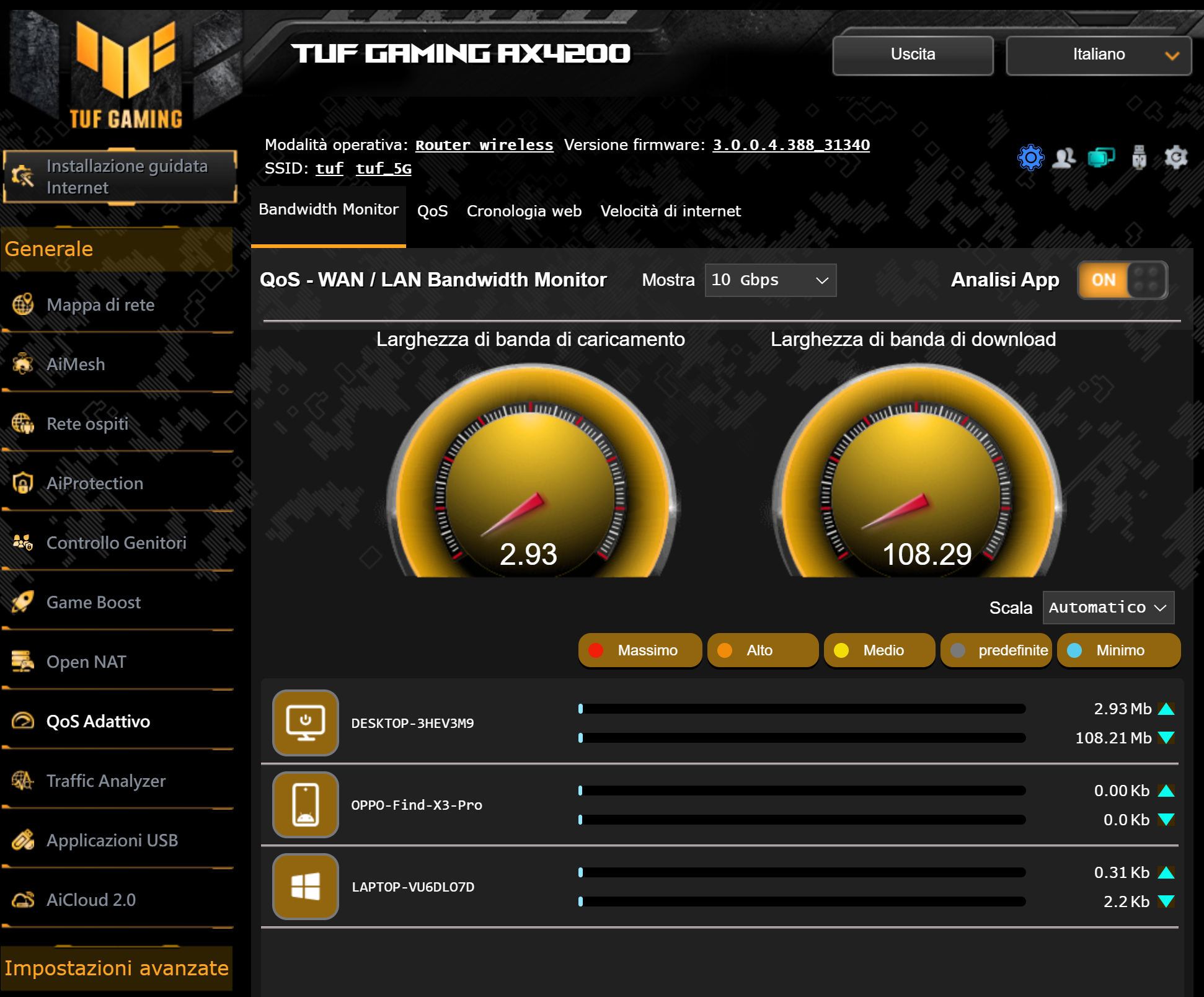Open the Italiano language dropdown
The width and height of the screenshot is (1204, 997).
(x=1099, y=55)
